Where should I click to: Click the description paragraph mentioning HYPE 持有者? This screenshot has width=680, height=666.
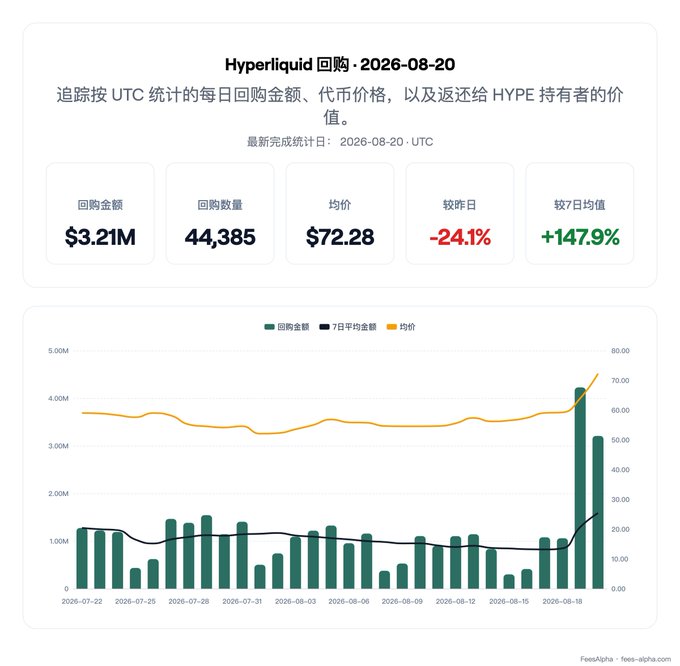coord(340,106)
